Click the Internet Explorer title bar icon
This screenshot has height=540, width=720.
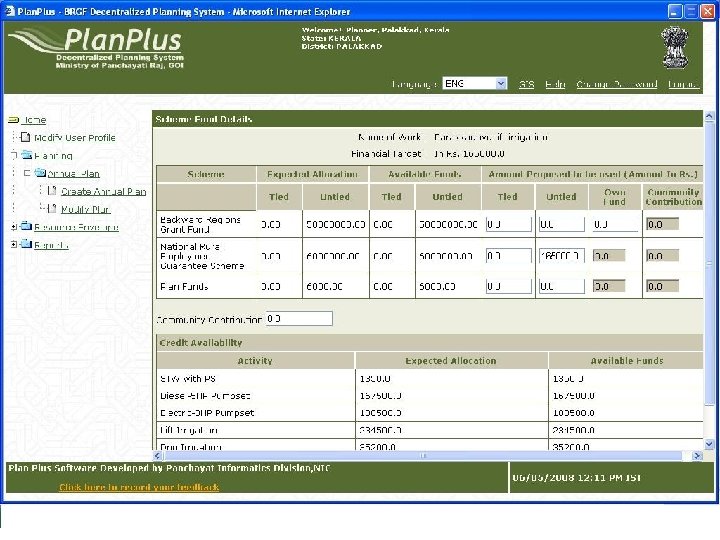coord(9,11)
